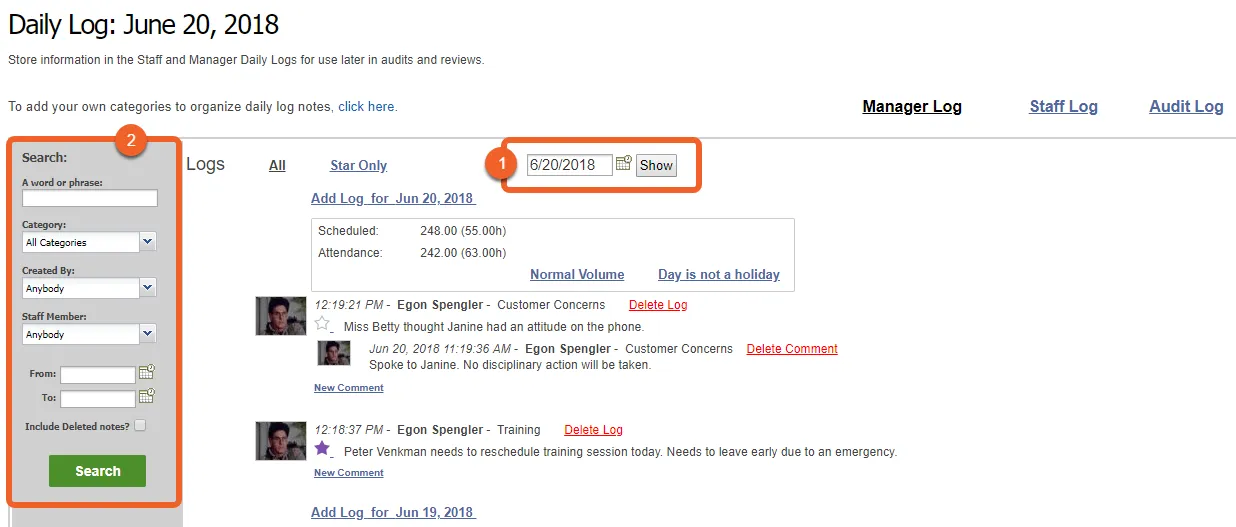
Task: Click the 6/20/2018 date input field
Action: click(x=569, y=165)
